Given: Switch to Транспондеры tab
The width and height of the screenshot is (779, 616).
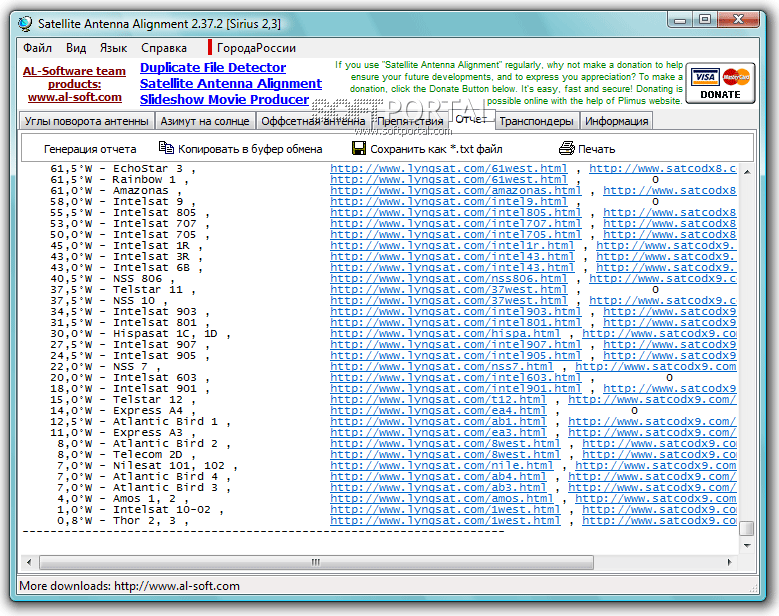Looking at the screenshot, I should [x=537, y=121].
